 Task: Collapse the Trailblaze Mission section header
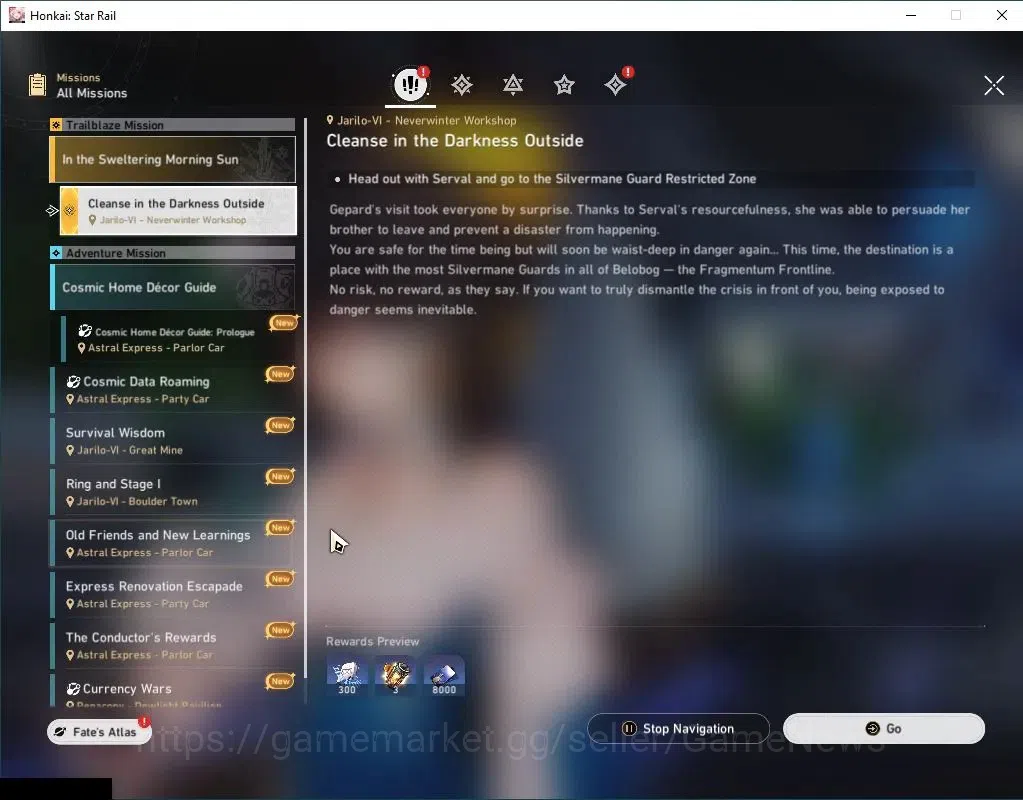tap(173, 125)
